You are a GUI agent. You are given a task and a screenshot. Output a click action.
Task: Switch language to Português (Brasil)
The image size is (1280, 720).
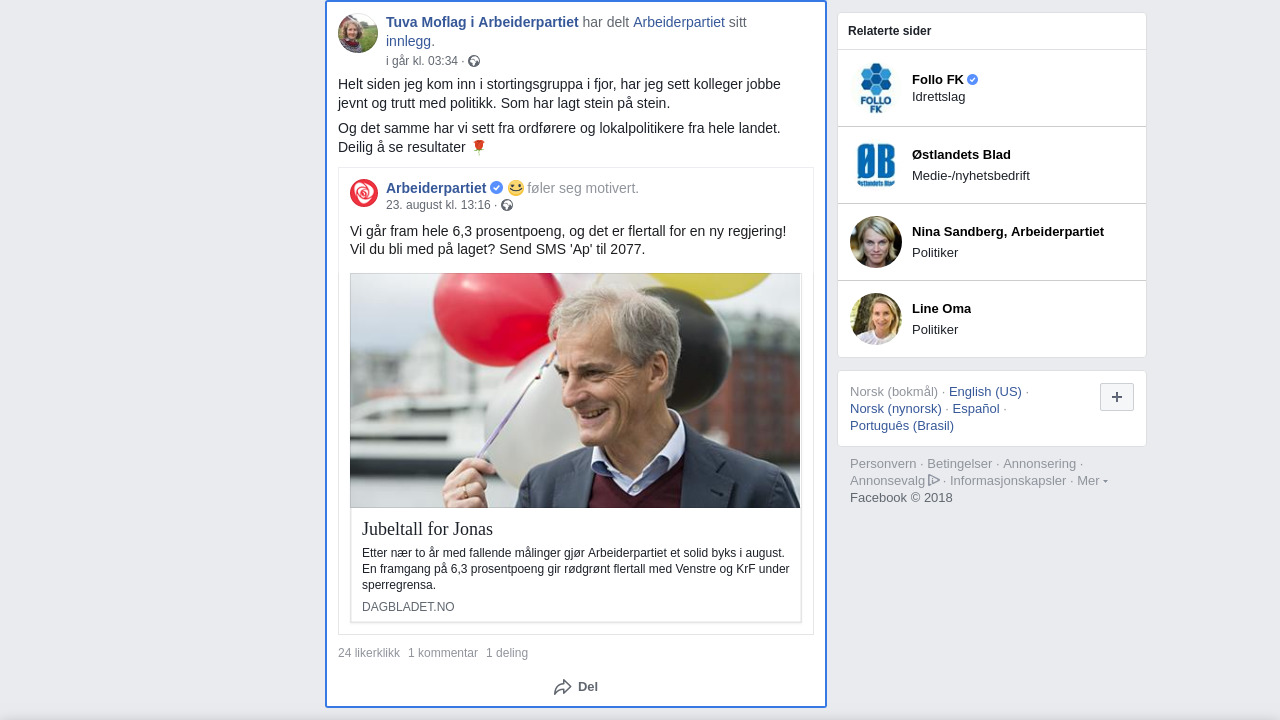(x=902, y=426)
